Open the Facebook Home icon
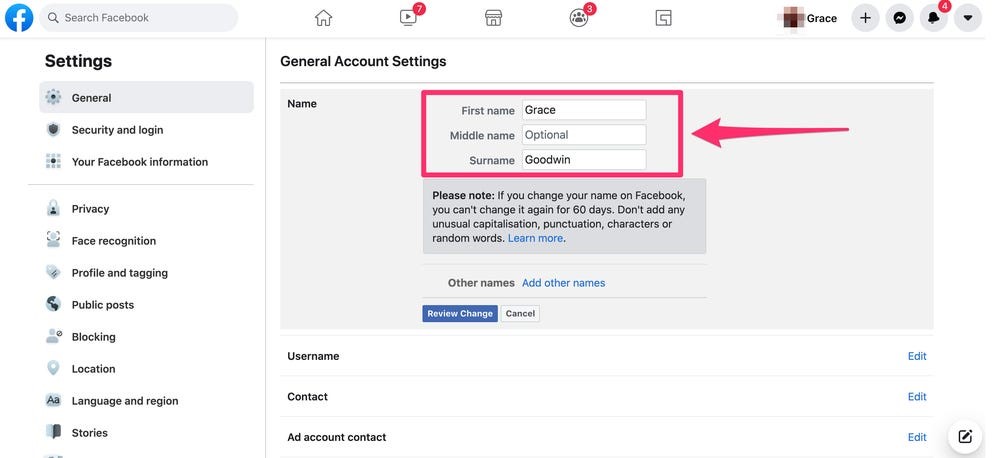The width and height of the screenshot is (1000, 458). click(x=323, y=18)
